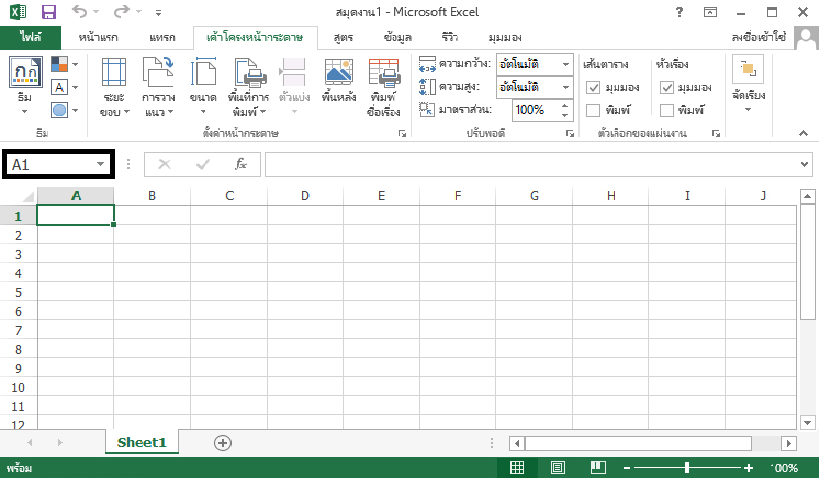Switch to the Formulas (สูตร) tab

tap(343, 37)
